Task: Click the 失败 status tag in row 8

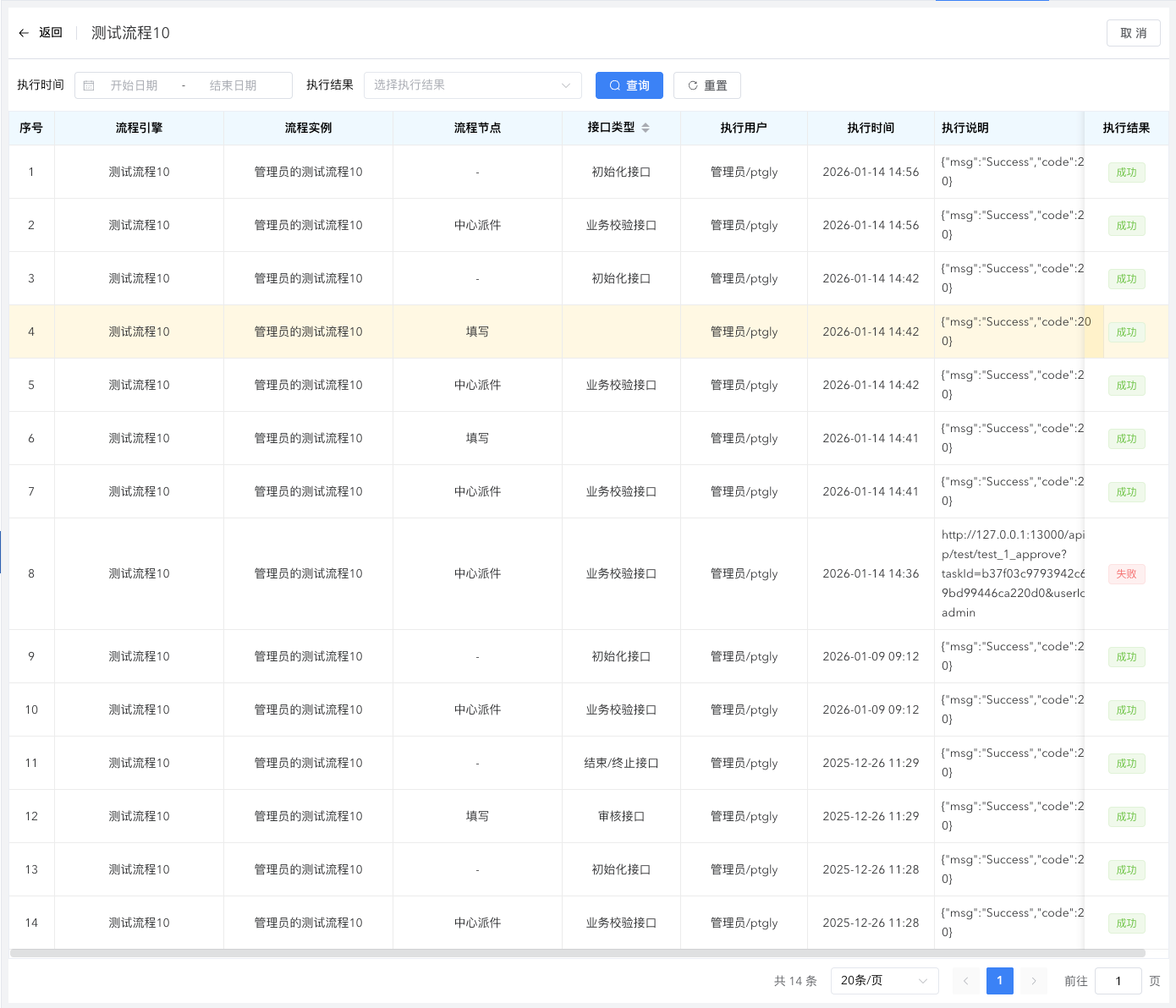Action: pos(1126,574)
